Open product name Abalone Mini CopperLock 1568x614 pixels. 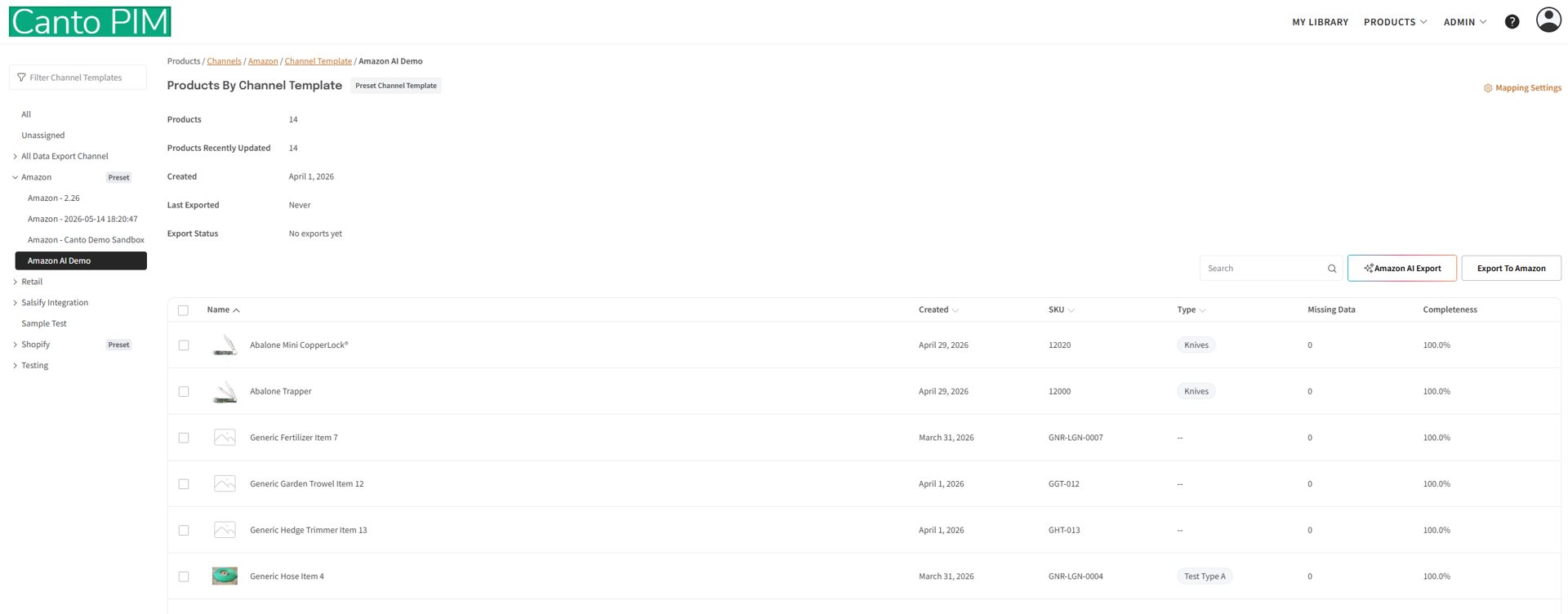pos(299,345)
